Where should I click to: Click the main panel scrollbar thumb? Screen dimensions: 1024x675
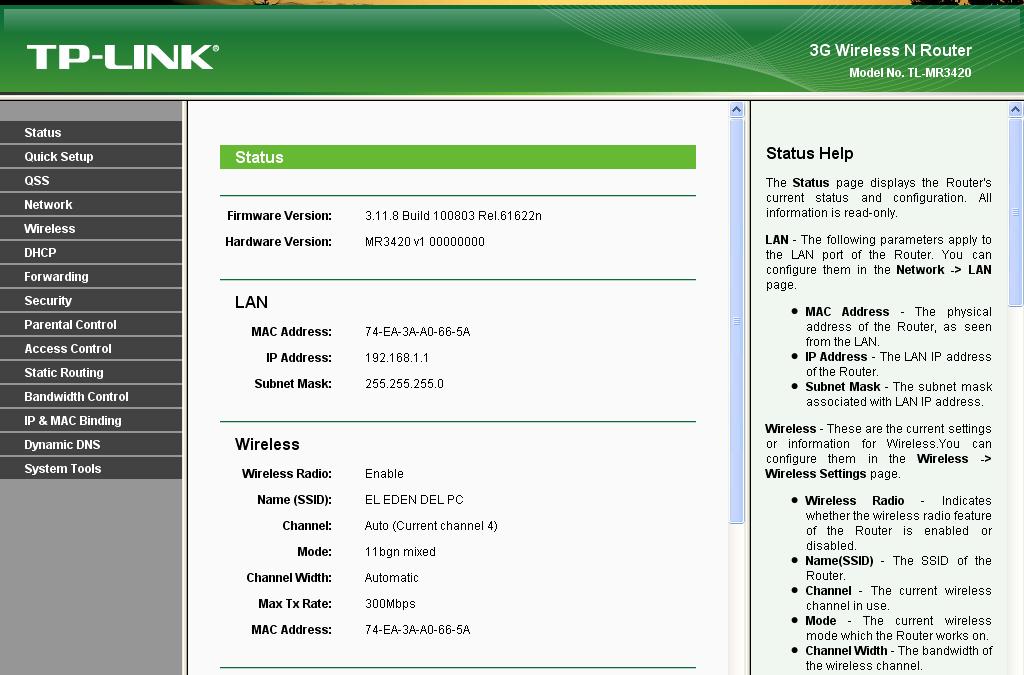tap(737, 321)
